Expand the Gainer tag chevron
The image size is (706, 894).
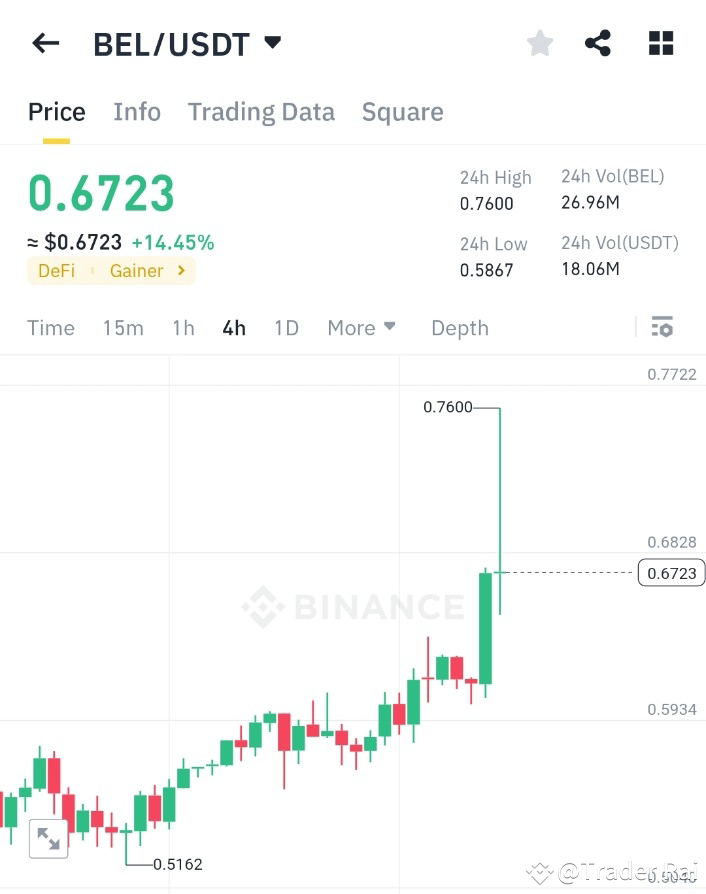178,270
